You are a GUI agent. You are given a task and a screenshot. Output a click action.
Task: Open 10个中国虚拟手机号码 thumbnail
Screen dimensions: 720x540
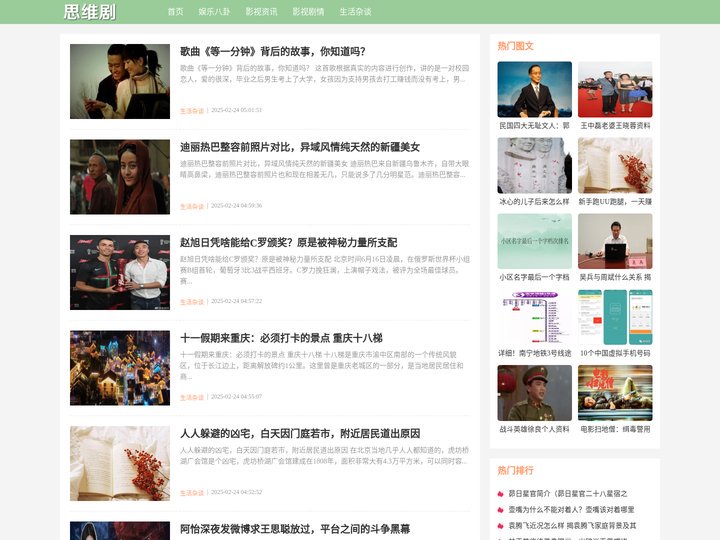click(615, 317)
